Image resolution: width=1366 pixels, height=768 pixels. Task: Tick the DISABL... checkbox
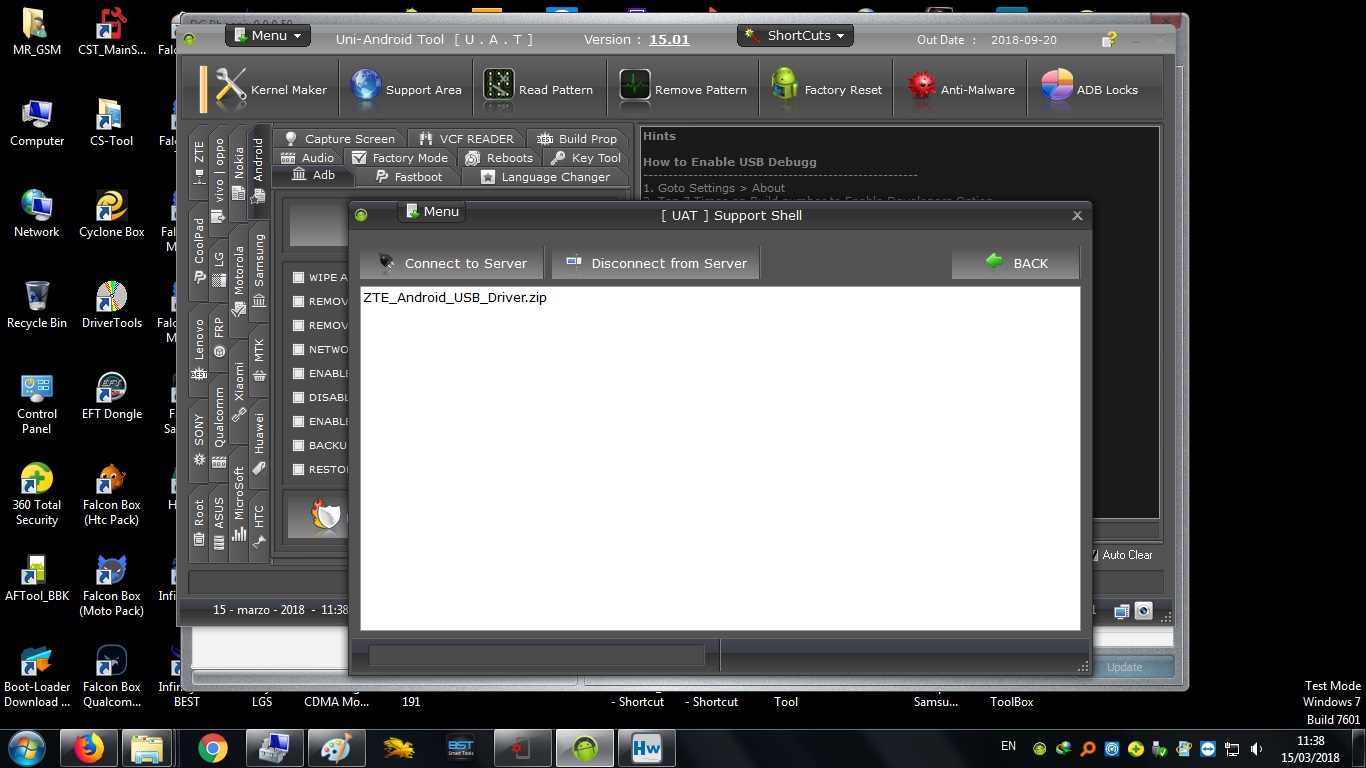coord(298,397)
